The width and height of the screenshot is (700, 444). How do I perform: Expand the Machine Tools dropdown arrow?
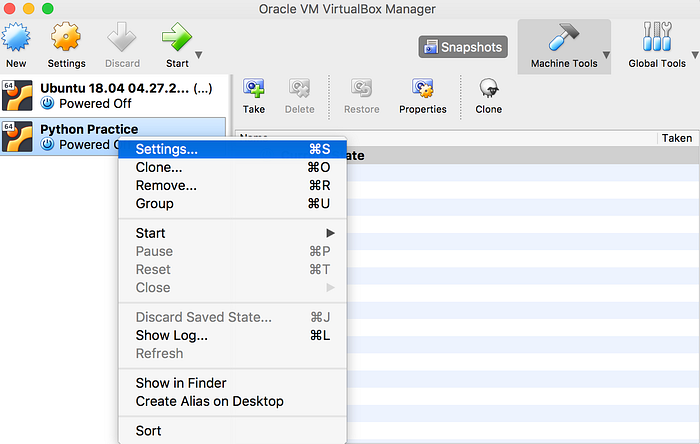point(606,55)
